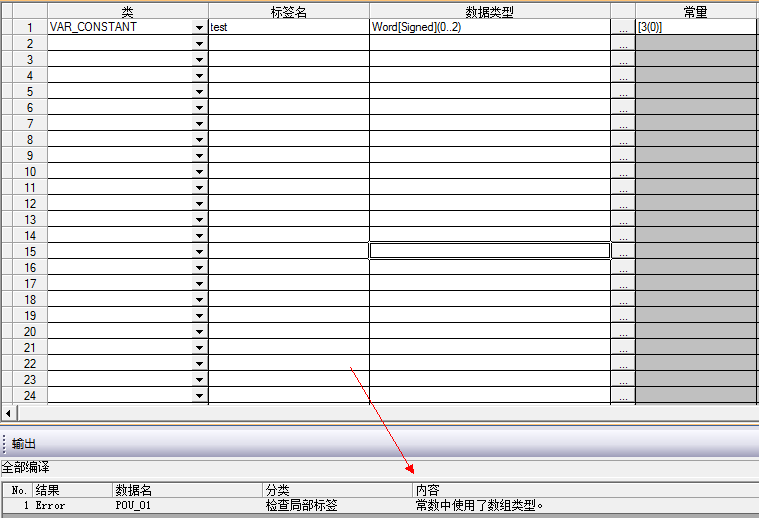Select Word[Signed](0..2) data type cell
Image resolution: width=759 pixels, height=518 pixels.
coord(489,28)
